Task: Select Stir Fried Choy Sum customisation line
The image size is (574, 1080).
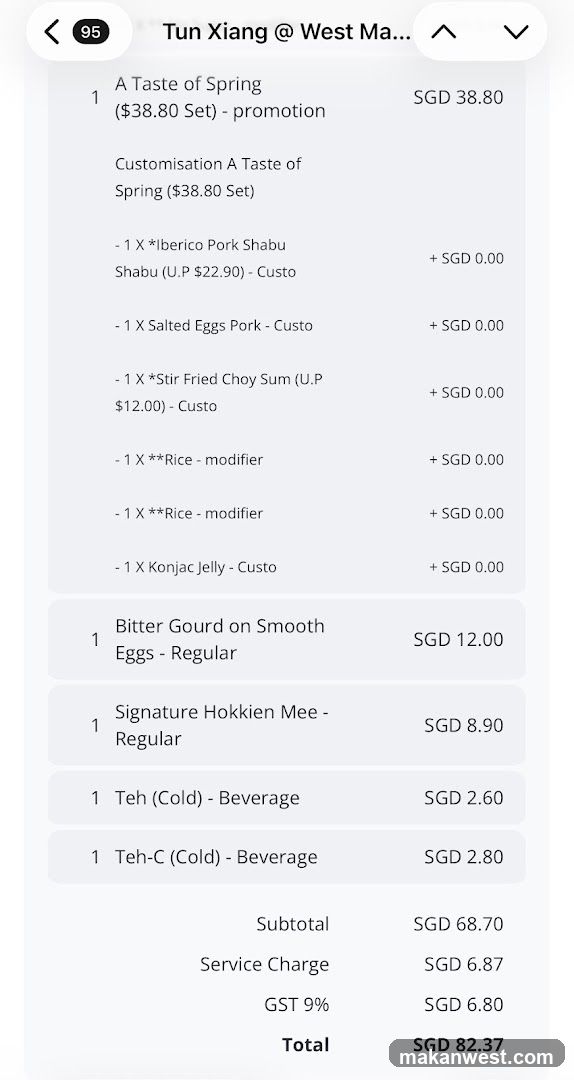Action: pyautogui.click(x=309, y=393)
